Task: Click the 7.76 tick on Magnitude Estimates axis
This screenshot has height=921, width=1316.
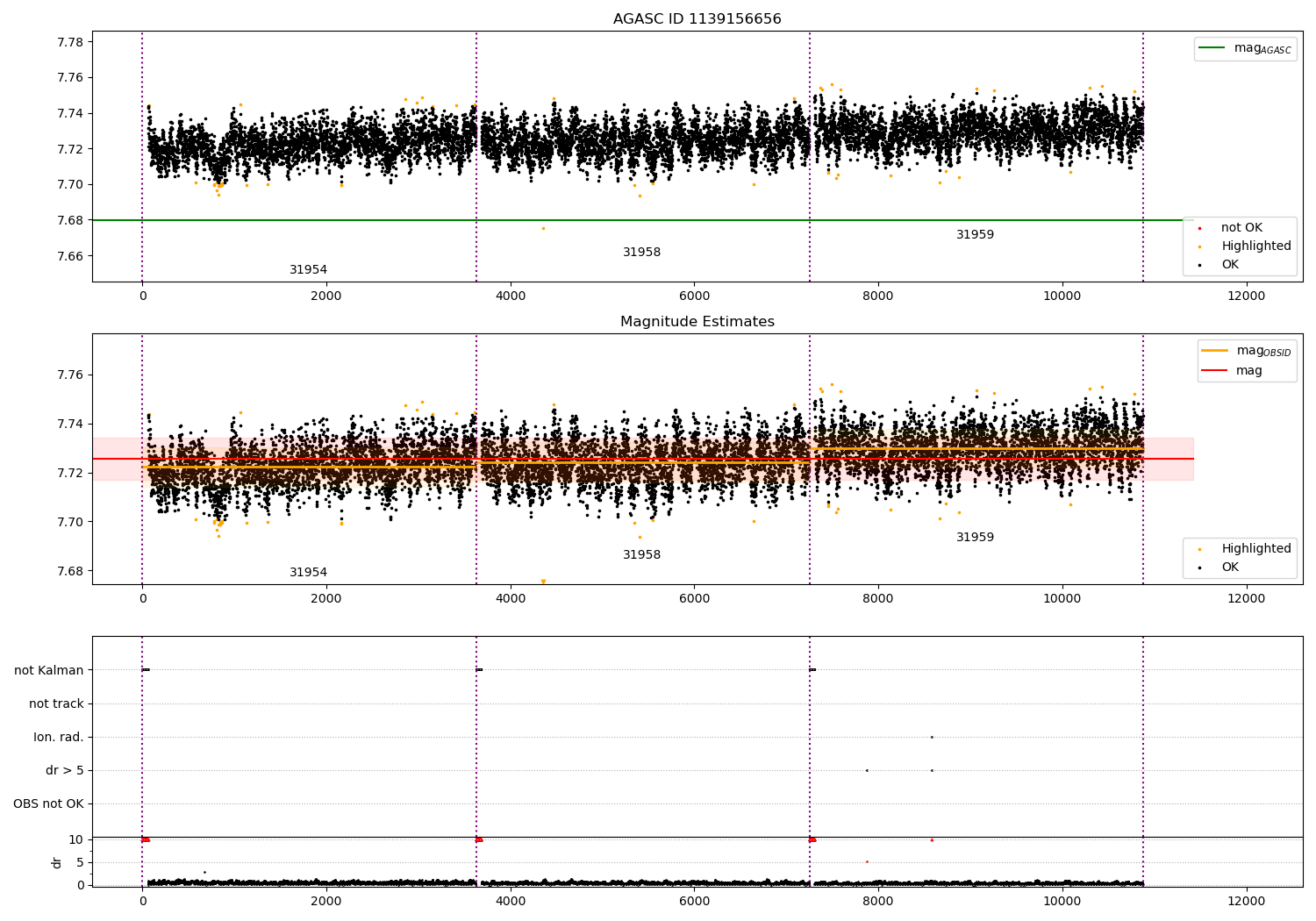Action: (70, 375)
